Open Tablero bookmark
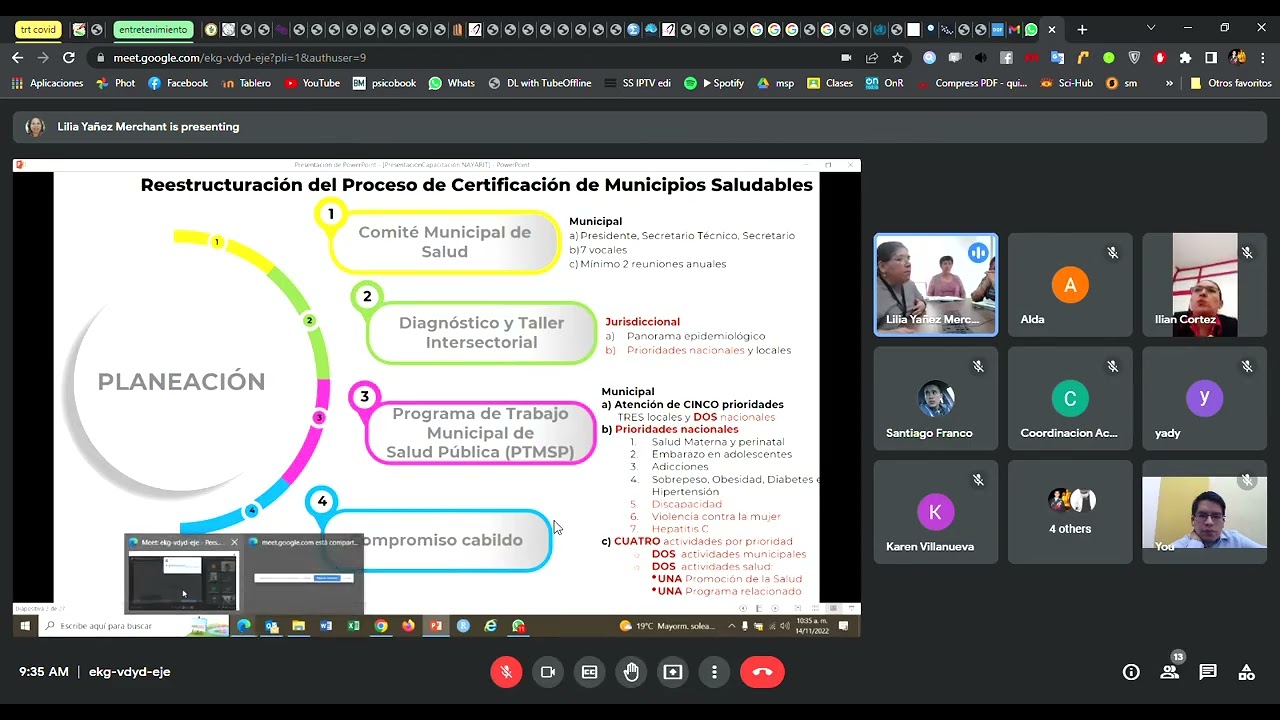 [246, 83]
